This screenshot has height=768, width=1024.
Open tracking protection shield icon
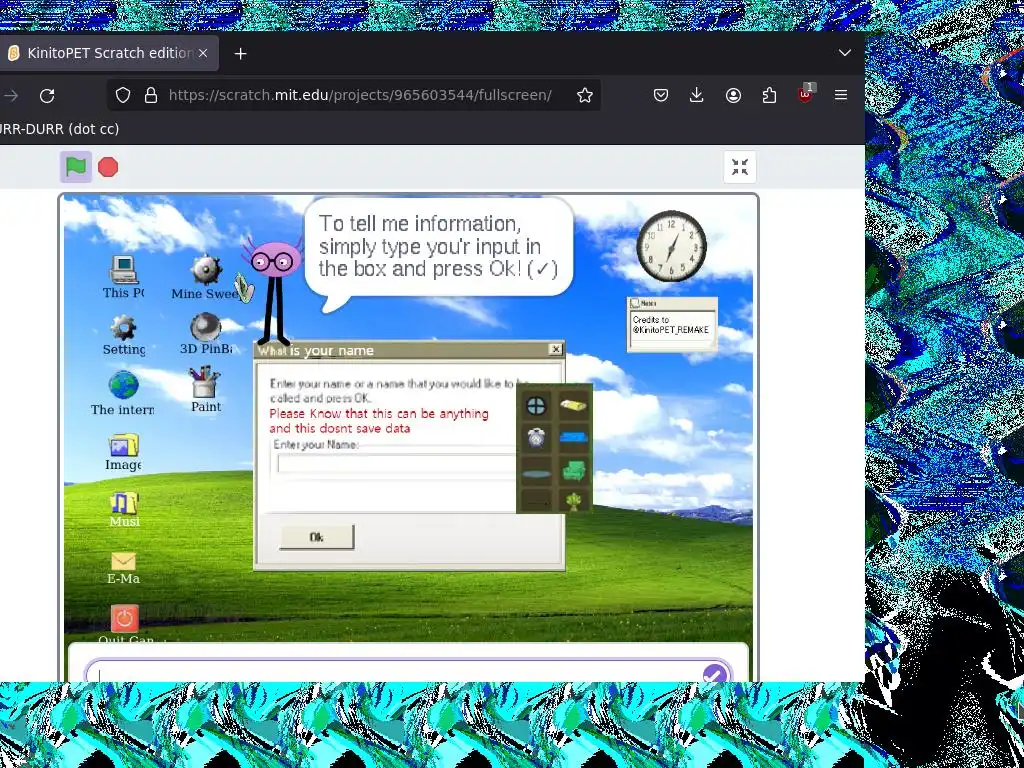123,95
